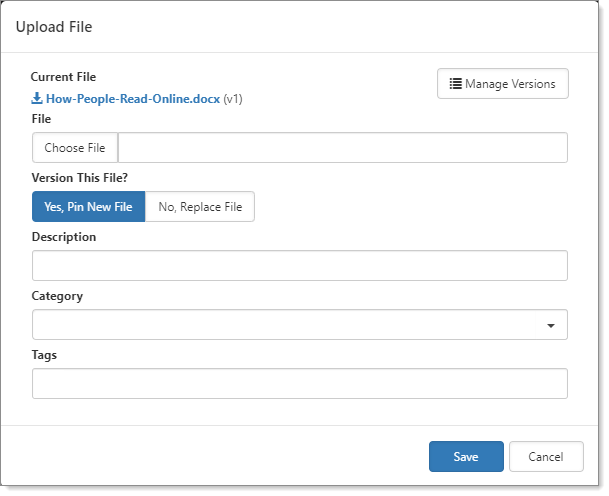Click the Category field label

tap(57, 296)
